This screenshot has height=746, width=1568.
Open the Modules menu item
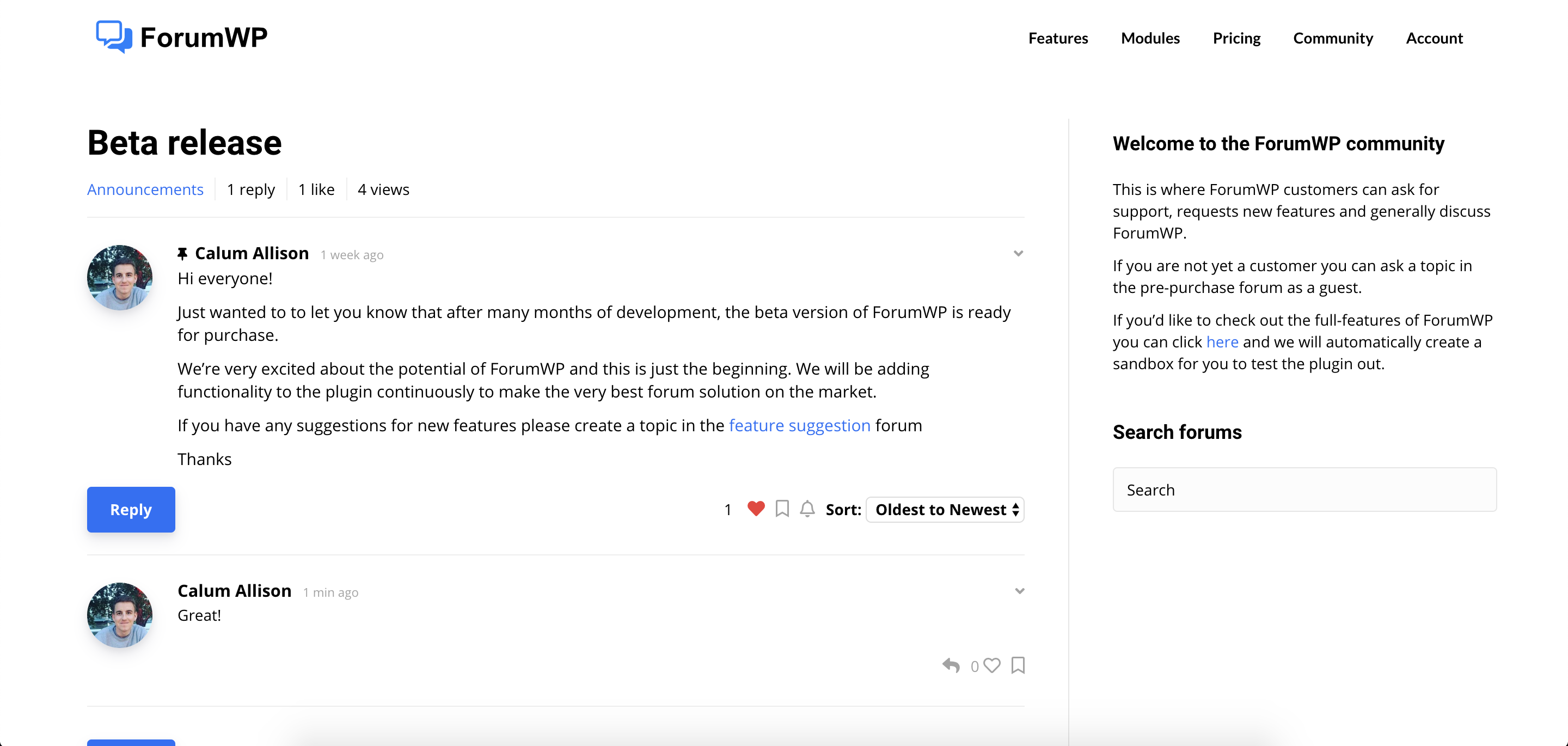tap(1150, 38)
